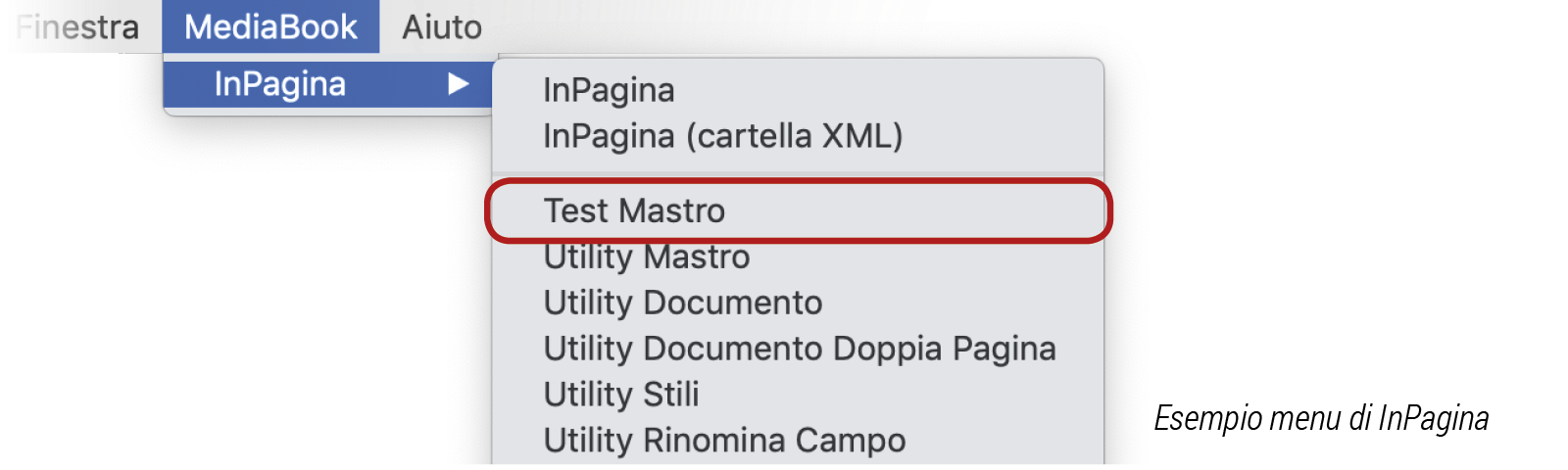Image resolution: width=1568 pixels, height=470 pixels.
Task: Click the InPagina submenu arrow triangle
Action: pyautogui.click(x=458, y=84)
